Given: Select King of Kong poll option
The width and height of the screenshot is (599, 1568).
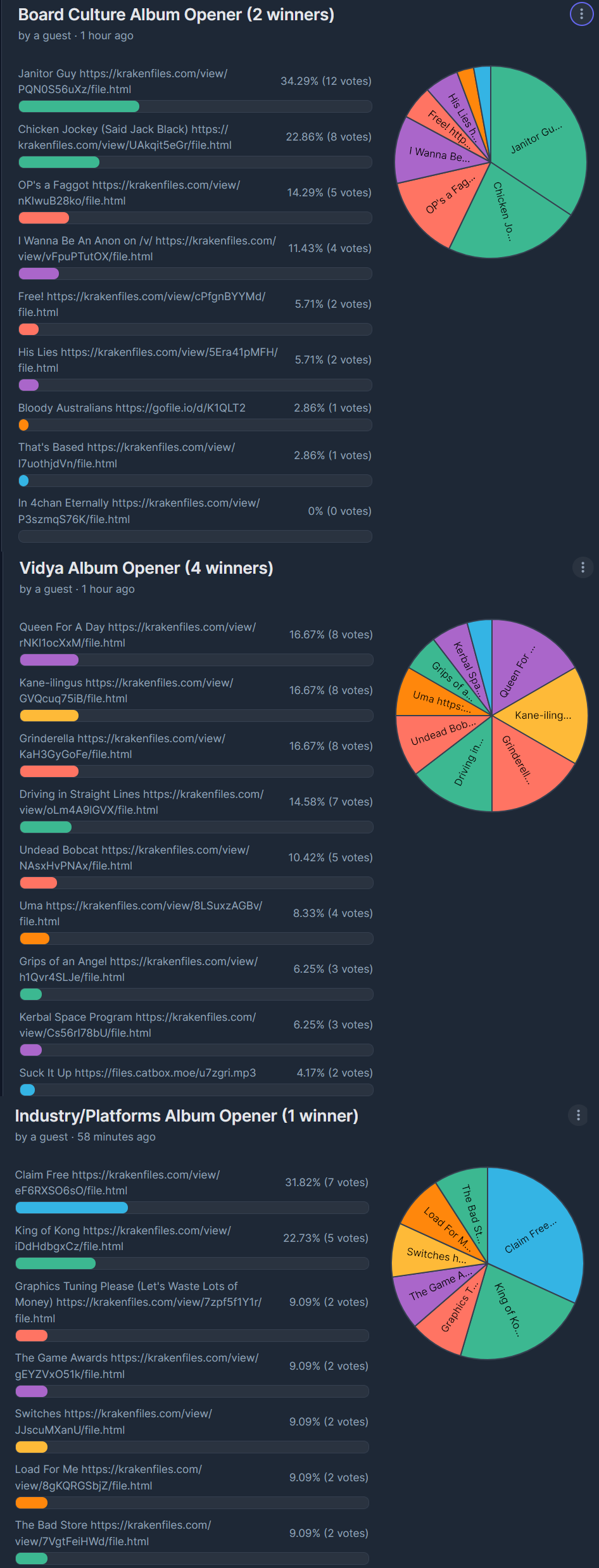Looking at the screenshot, I should 123,1238.
